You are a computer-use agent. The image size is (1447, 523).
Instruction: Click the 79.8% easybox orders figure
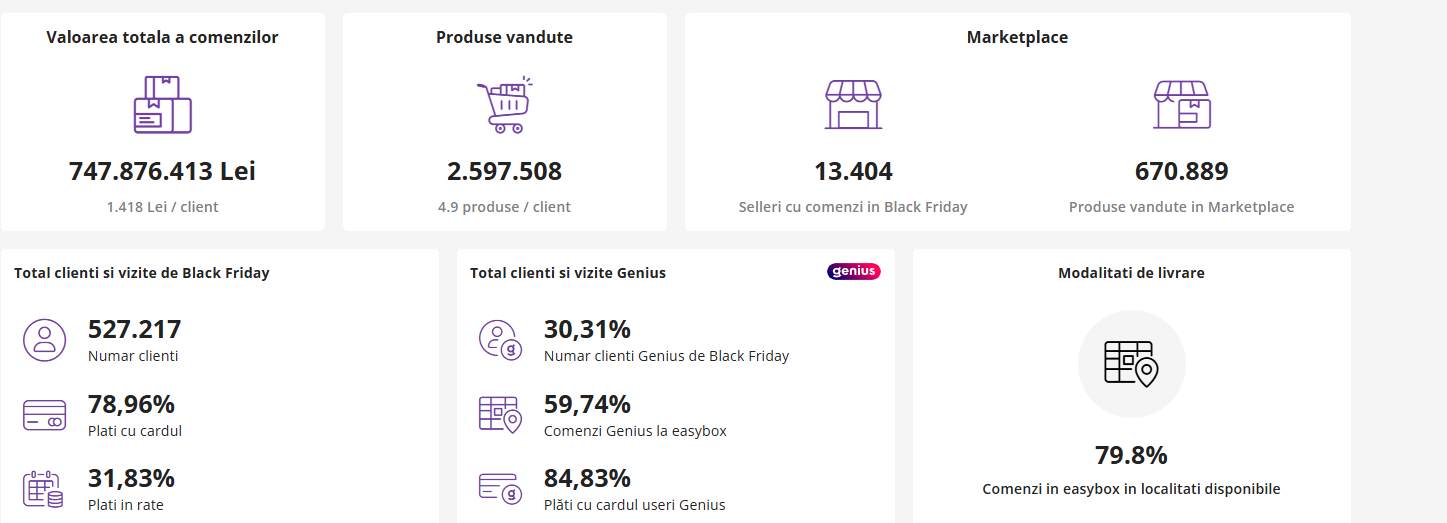pyautogui.click(x=1131, y=456)
